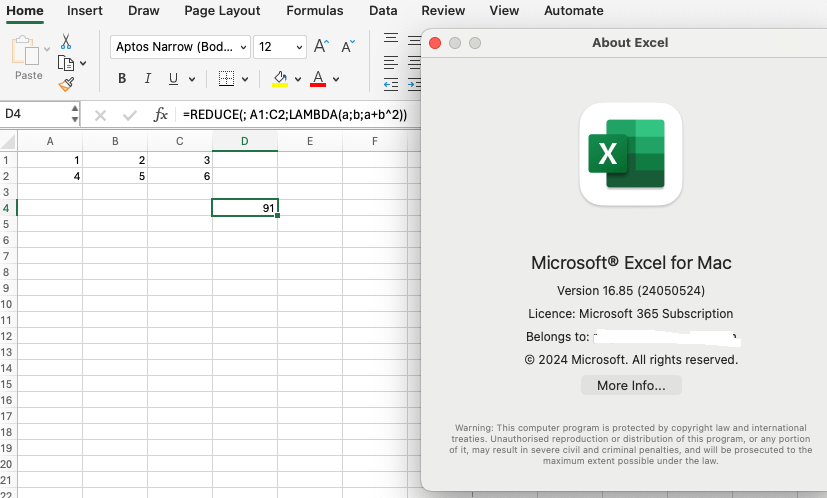Image resolution: width=827 pixels, height=498 pixels.
Task: Open the Review tab
Action: coord(443,11)
